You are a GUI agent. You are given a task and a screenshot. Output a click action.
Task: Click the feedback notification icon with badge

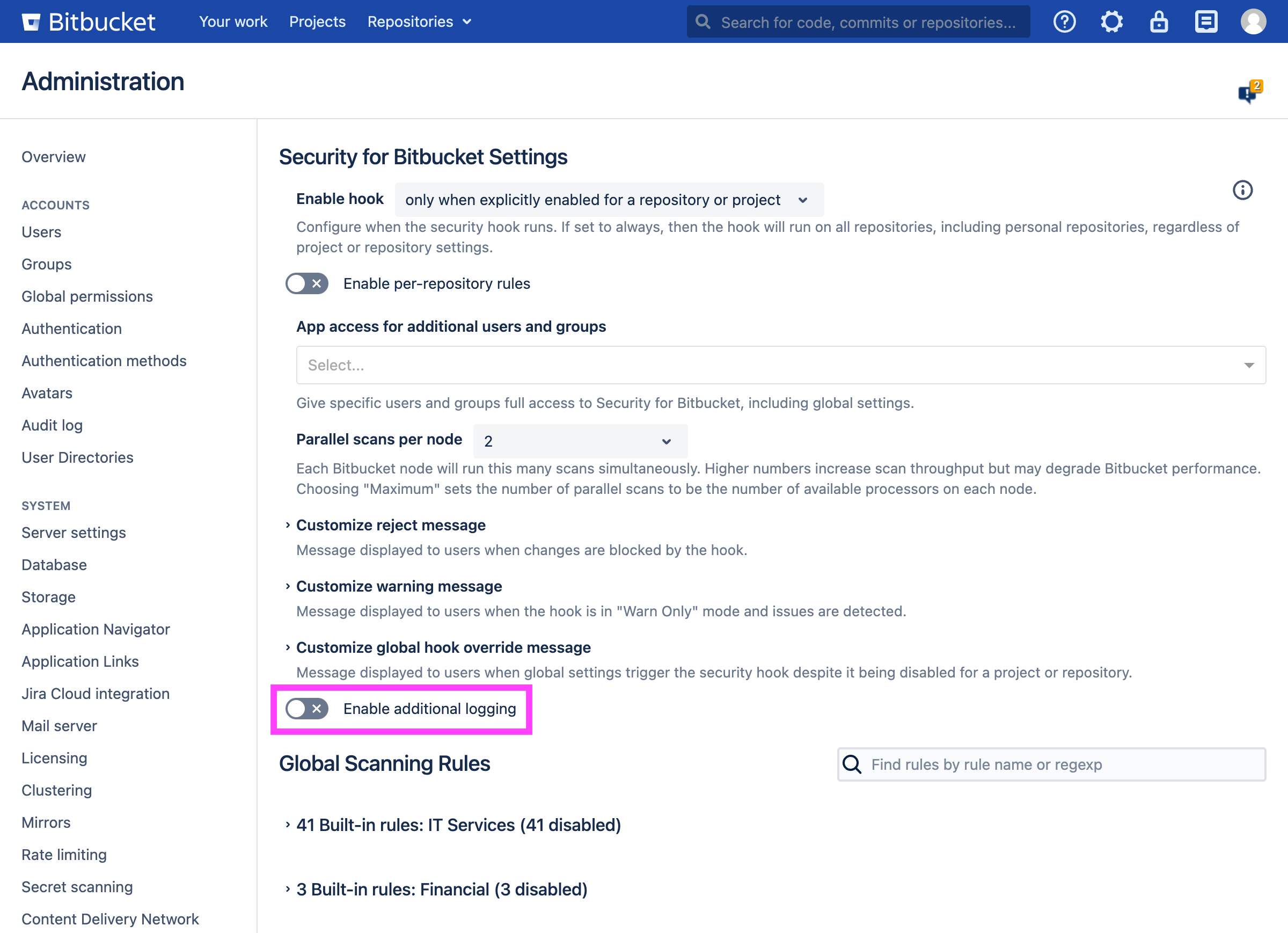1249,93
